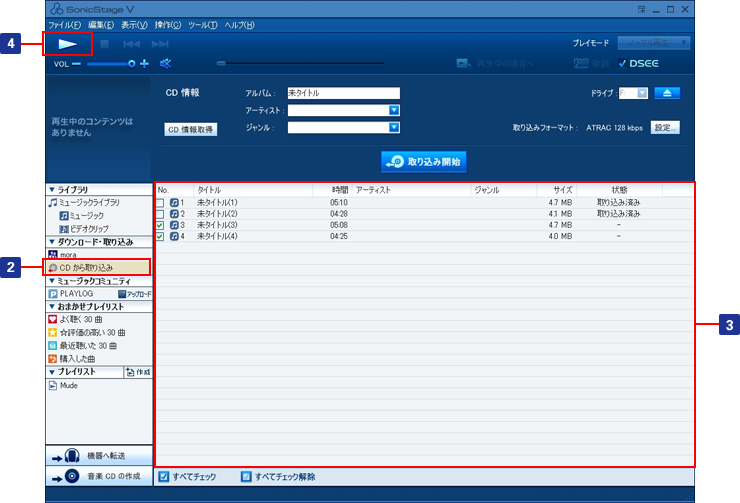This screenshot has width=740, height=503.
Task: Uncheck the box for track 3
Action: pyautogui.click(x=161, y=225)
